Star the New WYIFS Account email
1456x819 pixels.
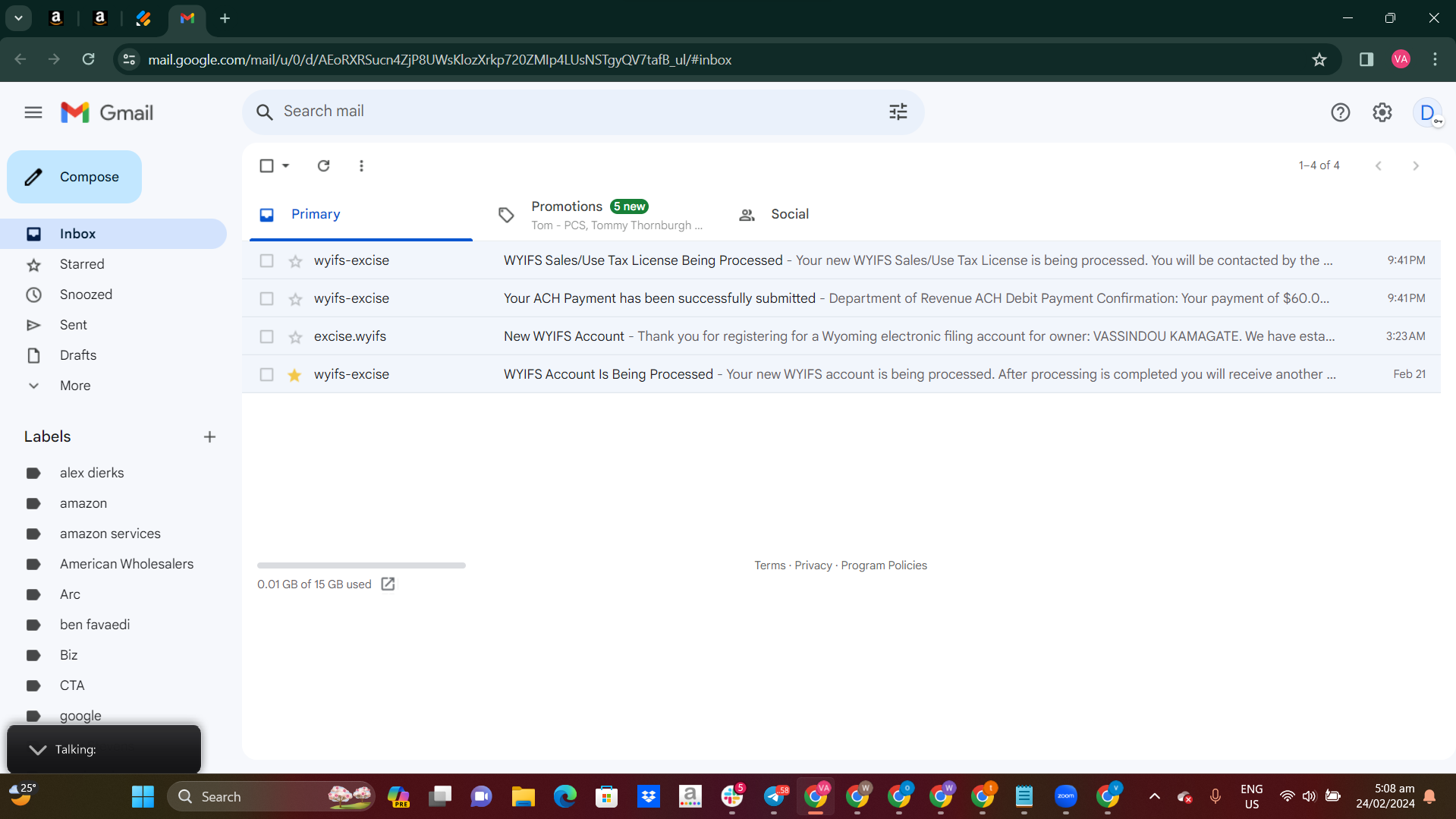pos(295,337)
